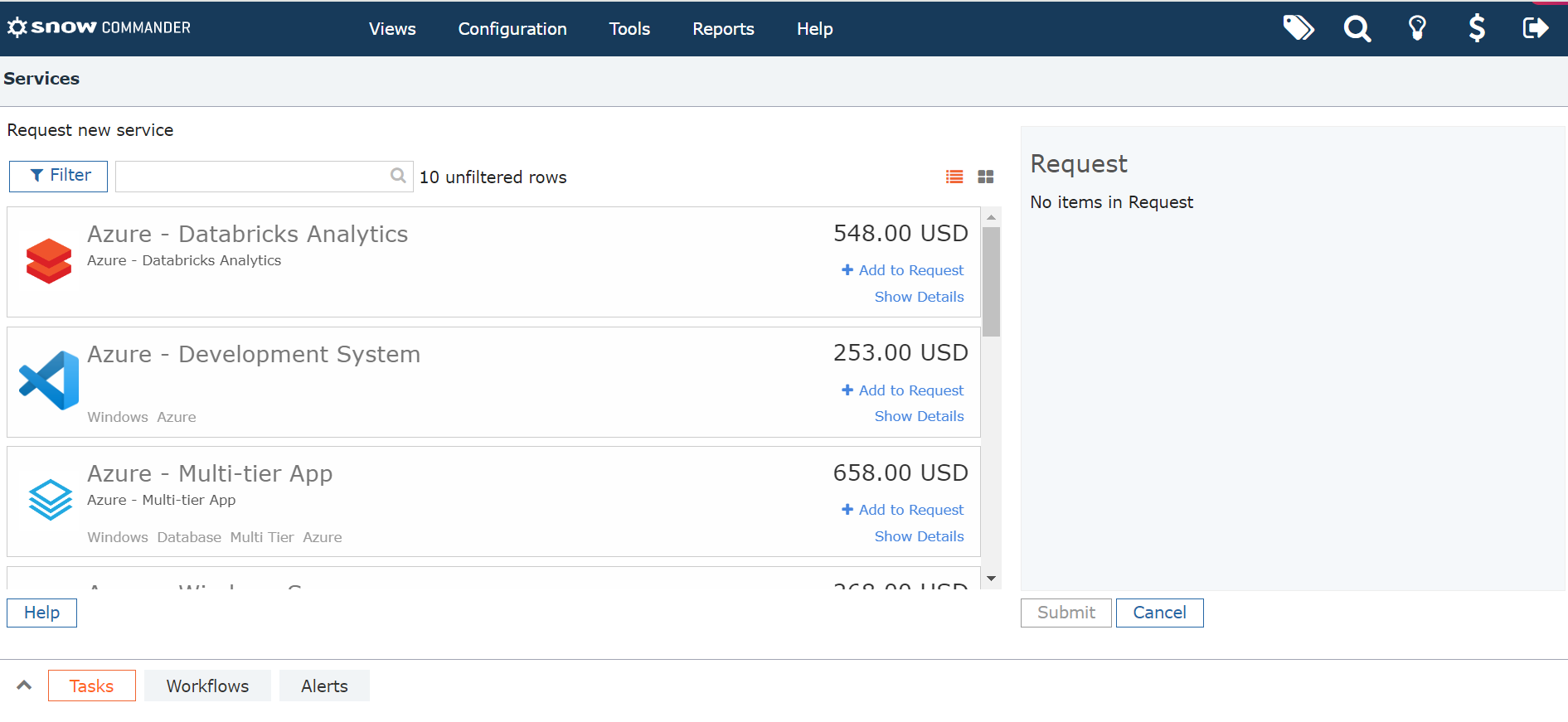Select the Workflows tab
This screenshot has width=1568, height=722.
207,686
